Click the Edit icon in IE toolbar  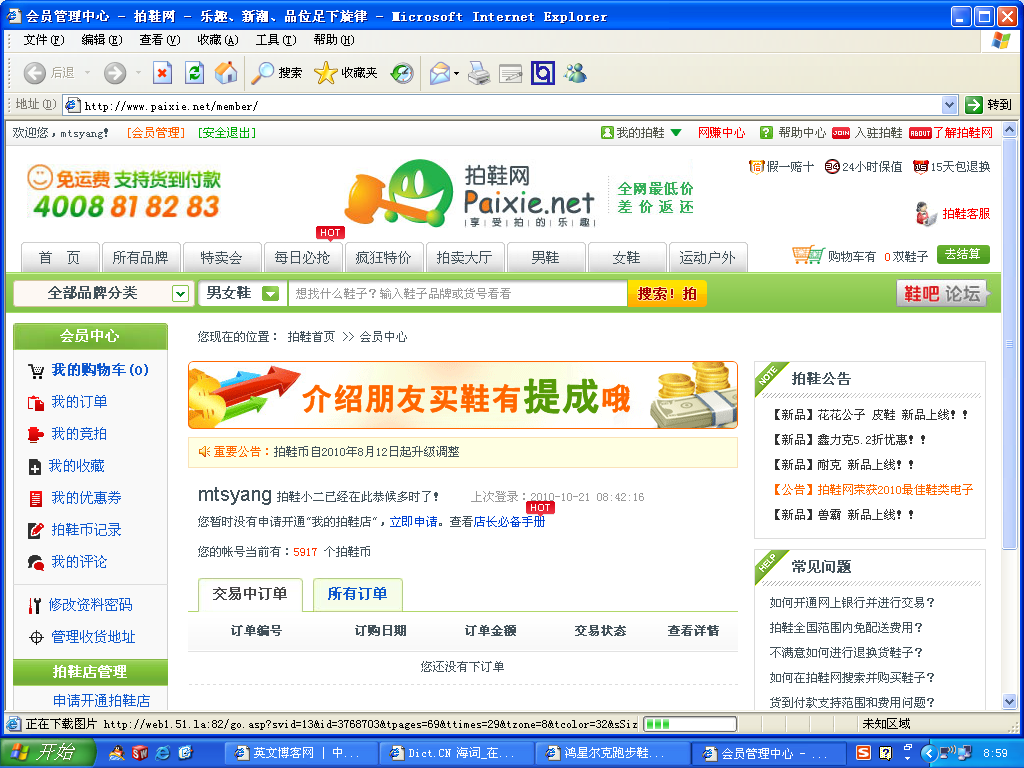(x=510, y=73)
